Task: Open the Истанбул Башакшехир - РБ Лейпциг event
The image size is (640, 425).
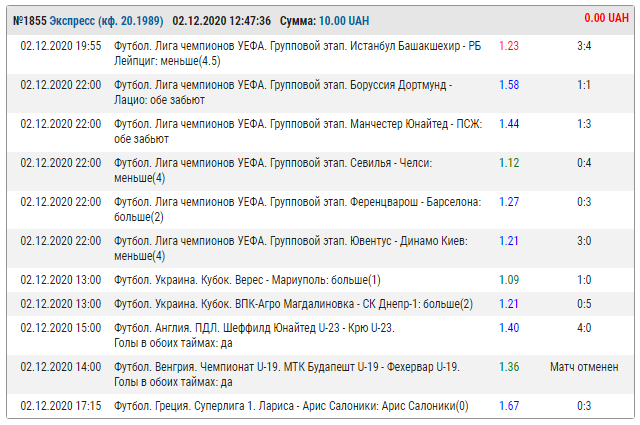Action: (298, 53)
